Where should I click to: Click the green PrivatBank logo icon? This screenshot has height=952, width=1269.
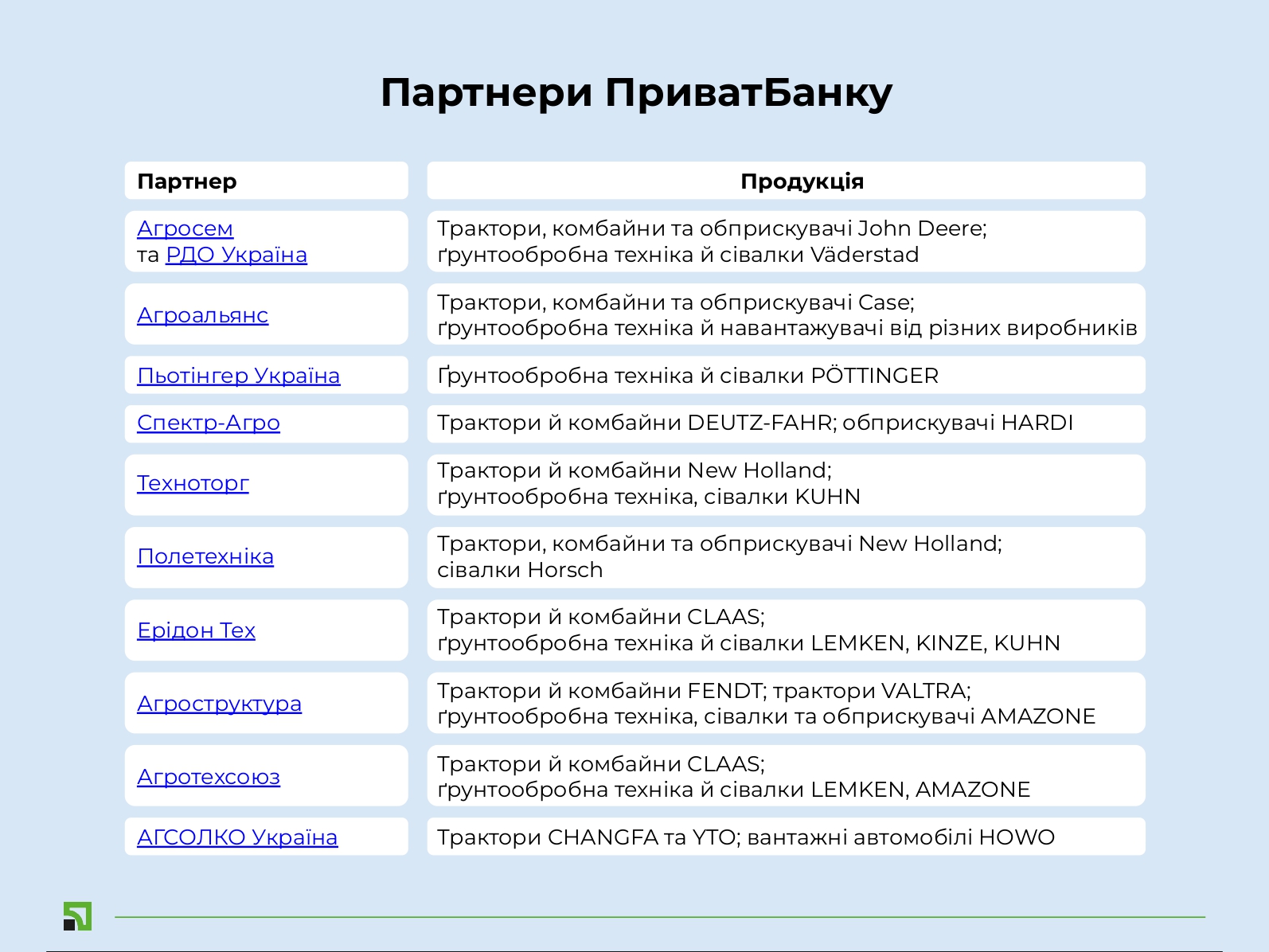tap(77, 916)
